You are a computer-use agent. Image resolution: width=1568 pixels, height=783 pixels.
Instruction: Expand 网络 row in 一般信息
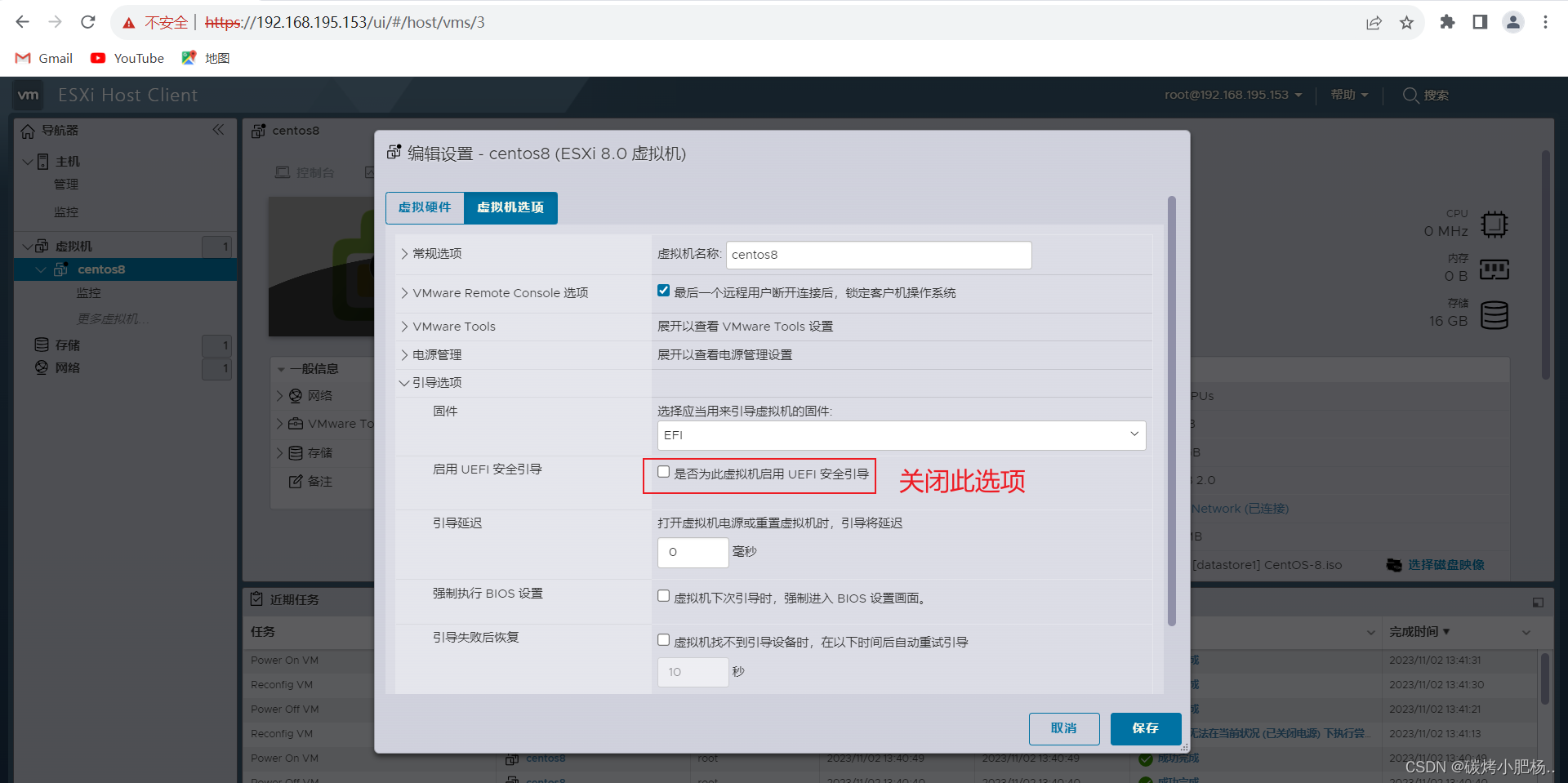(x=279, y=396)
